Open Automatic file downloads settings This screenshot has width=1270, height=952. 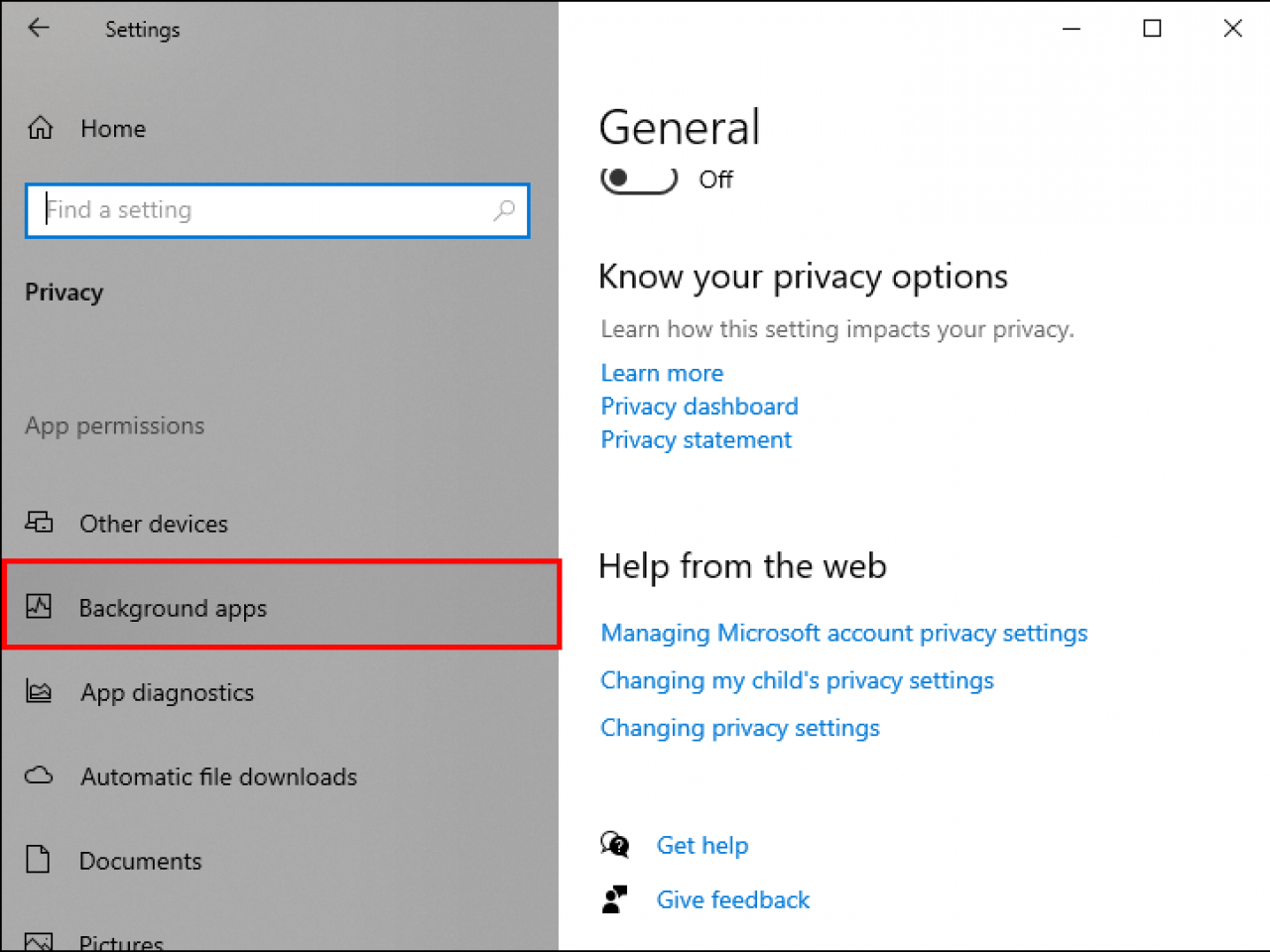click(218, 776)
